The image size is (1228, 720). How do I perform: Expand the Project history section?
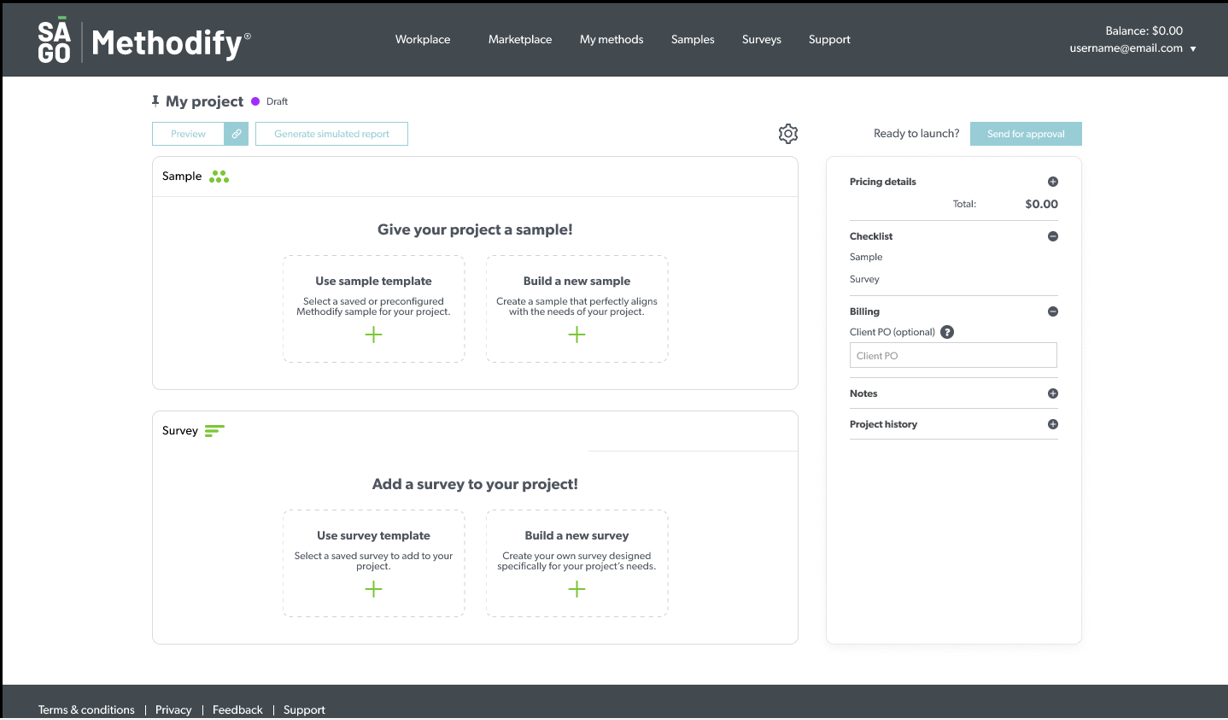click(1052, 425)
